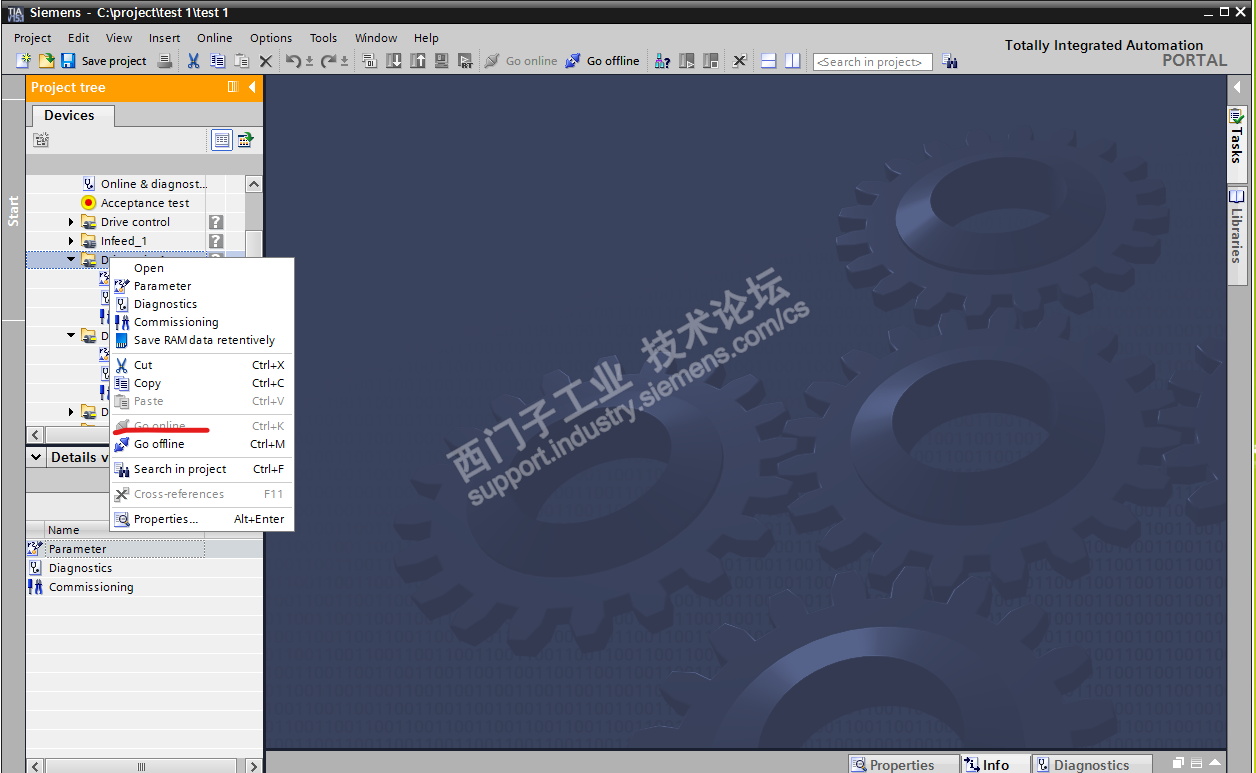This screenshot has width=1256, height=773.
Task: Open the Project menu
Action: 33,38
